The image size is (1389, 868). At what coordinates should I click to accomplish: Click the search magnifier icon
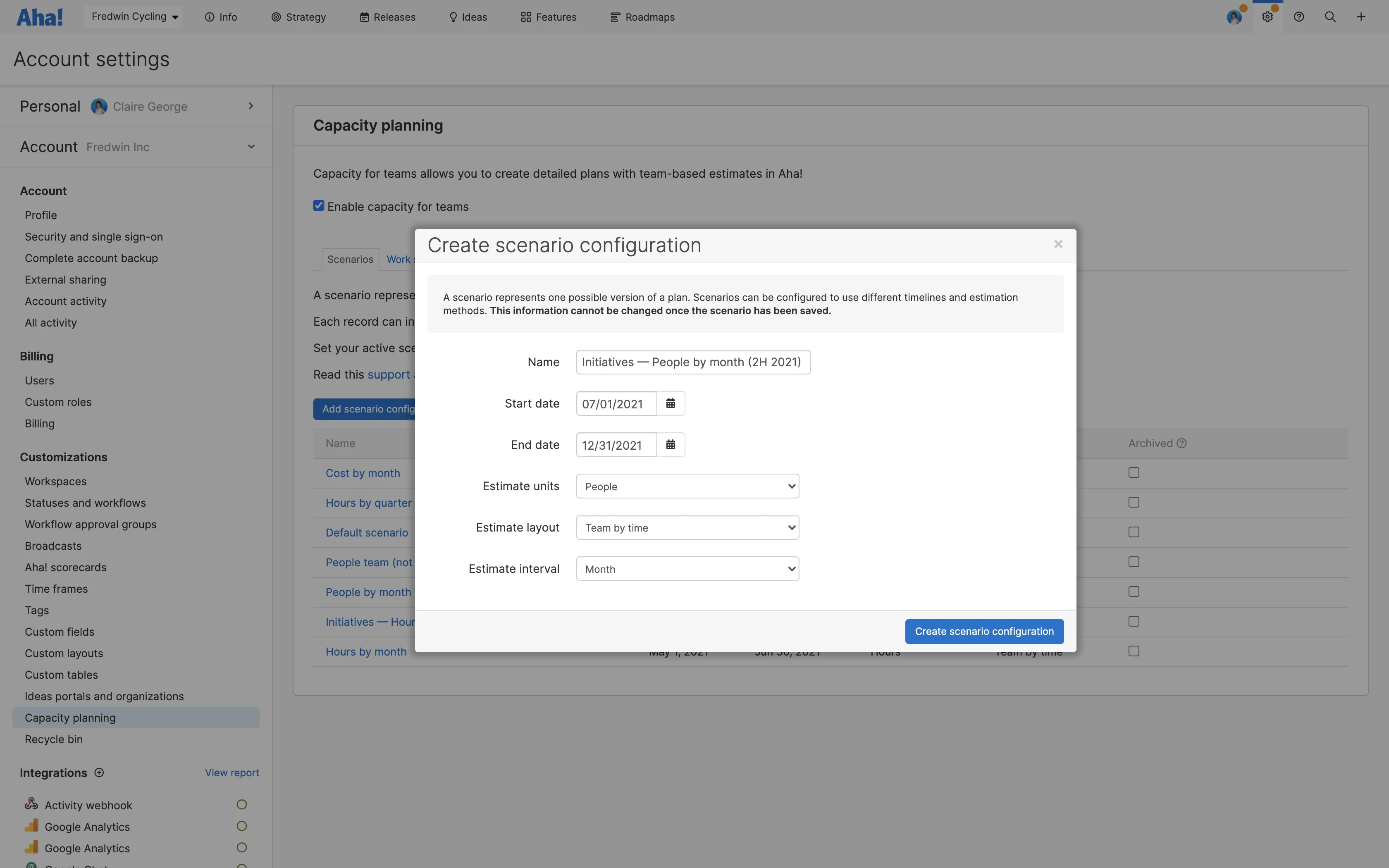point(1330,17)
